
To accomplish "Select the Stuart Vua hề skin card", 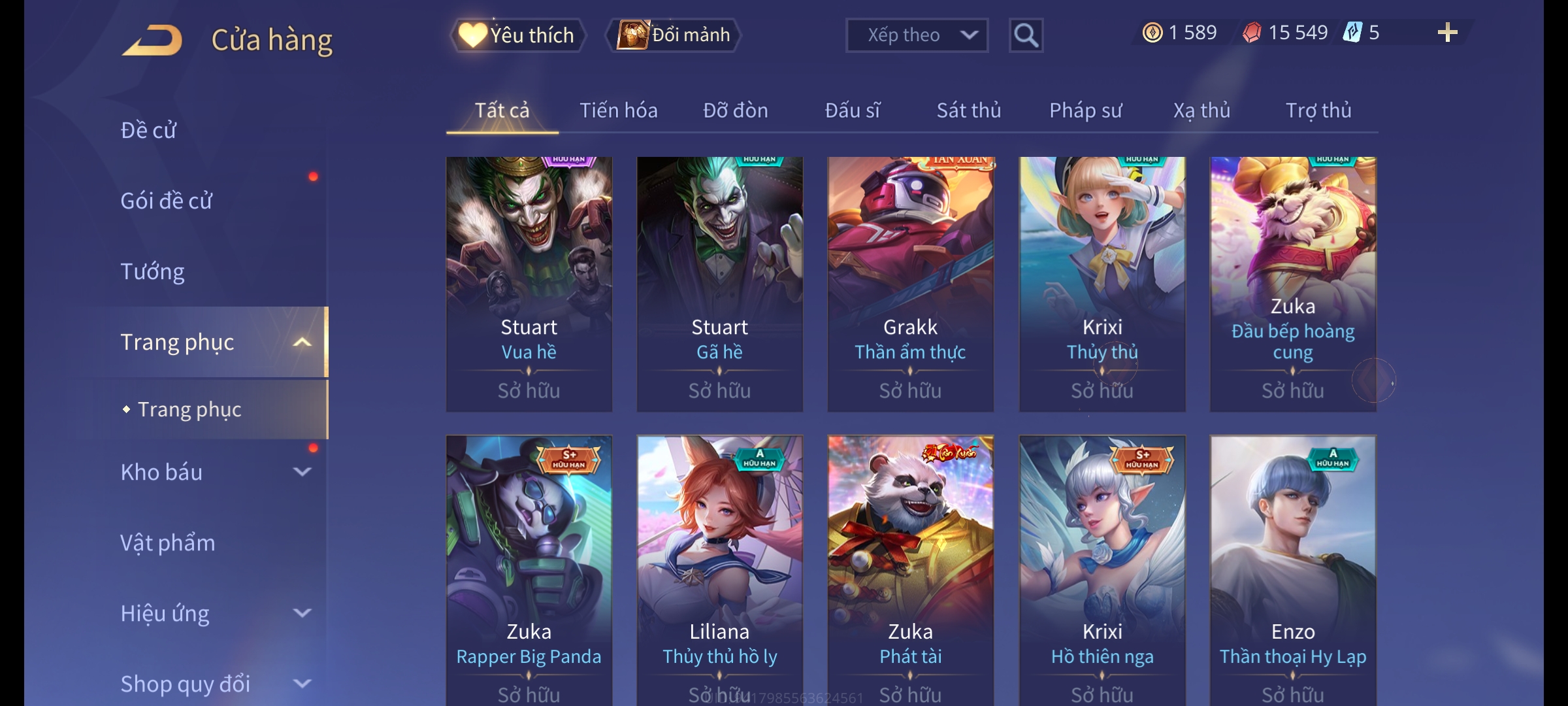I will 529,284.
